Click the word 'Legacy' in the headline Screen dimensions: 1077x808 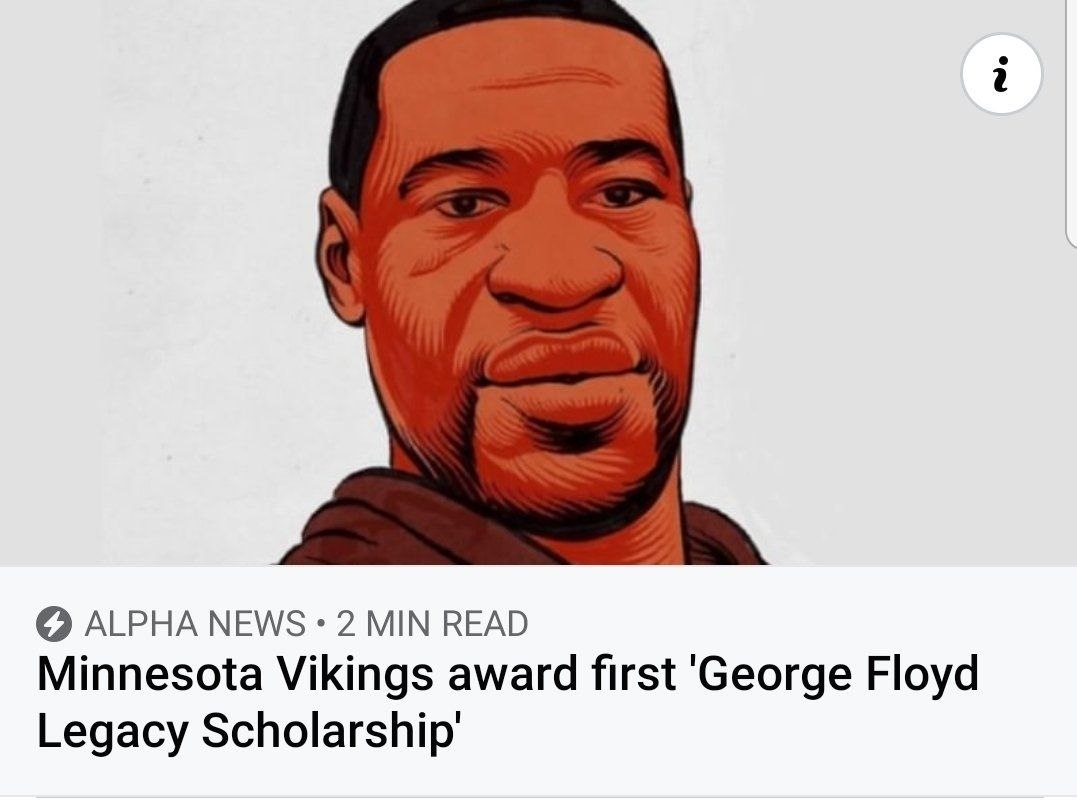[112, 731]
